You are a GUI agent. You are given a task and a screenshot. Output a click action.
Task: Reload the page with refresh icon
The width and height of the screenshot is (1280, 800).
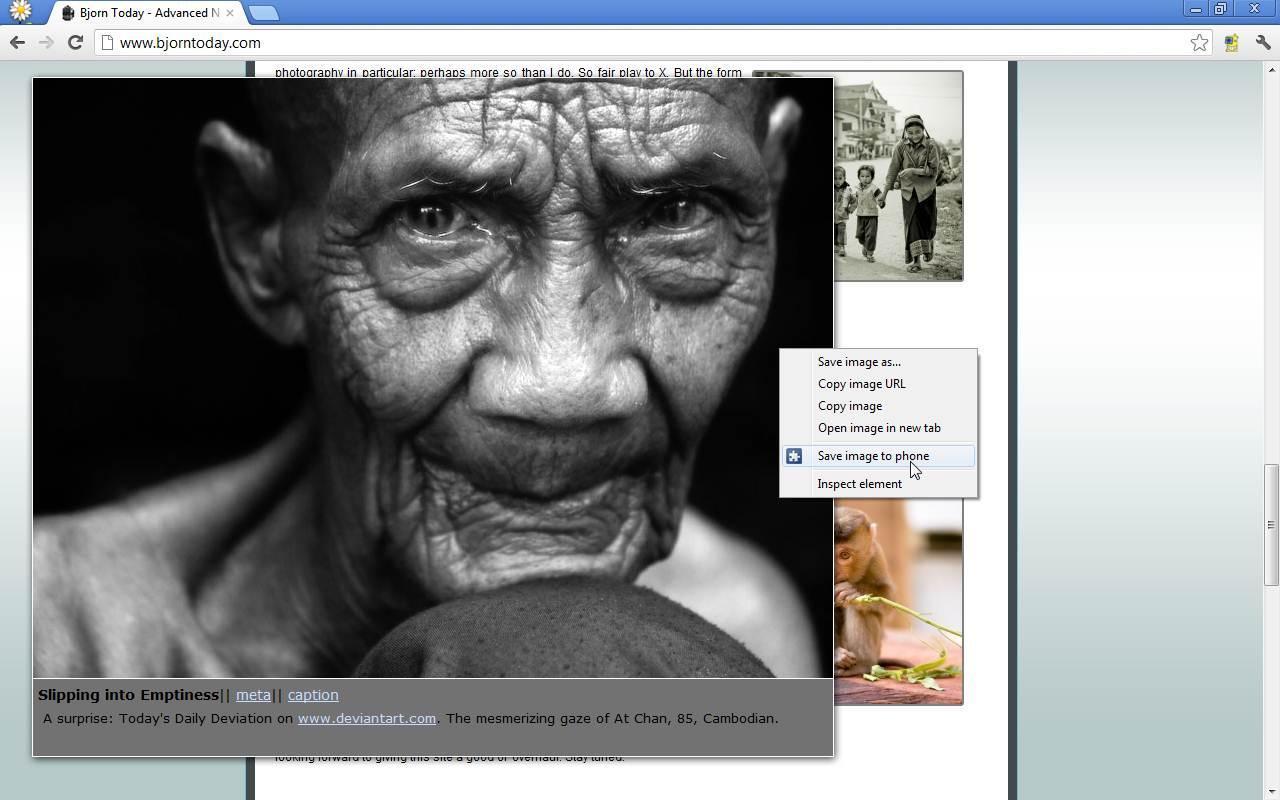pyautogui.click(x=75, y=42)
